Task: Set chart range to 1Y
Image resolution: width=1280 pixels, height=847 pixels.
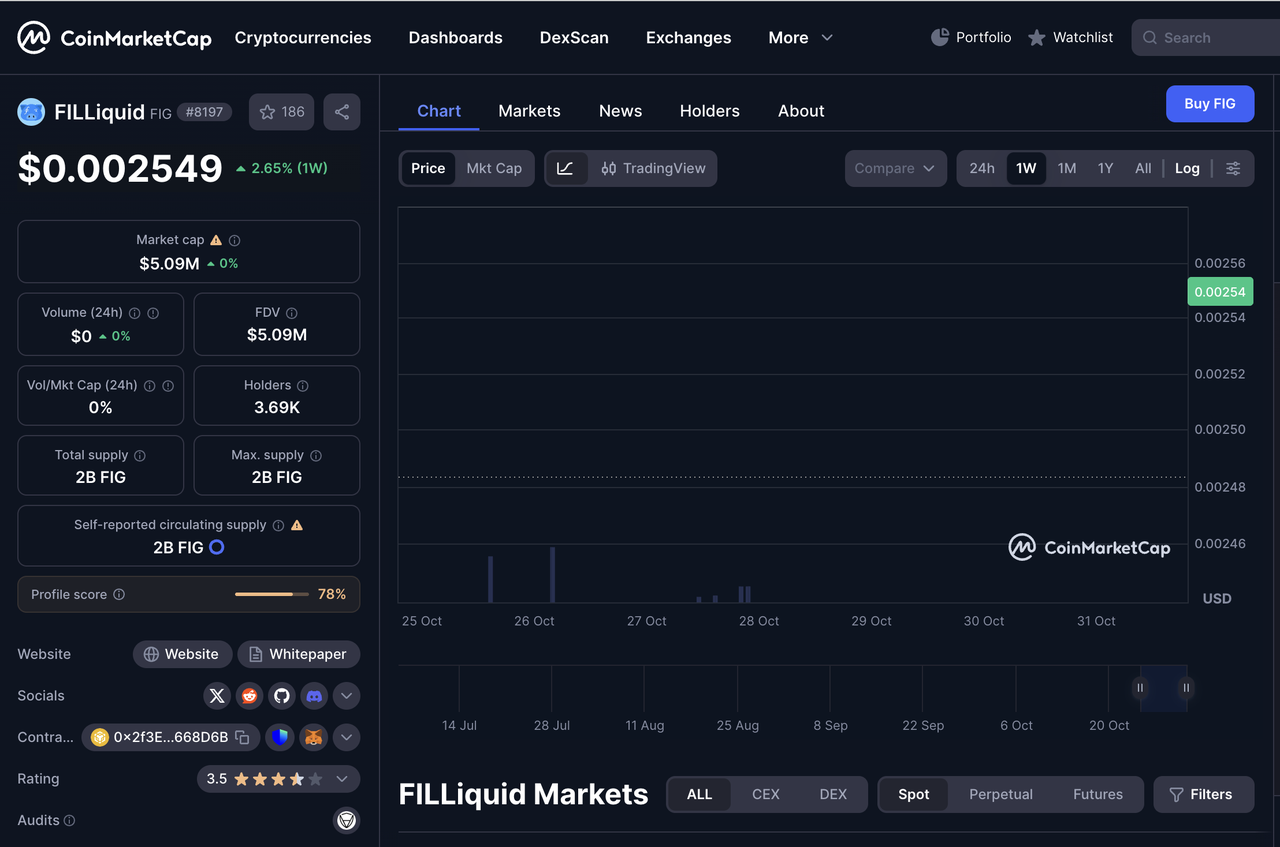Action: pyautogui.click(x=1105, y=168)
